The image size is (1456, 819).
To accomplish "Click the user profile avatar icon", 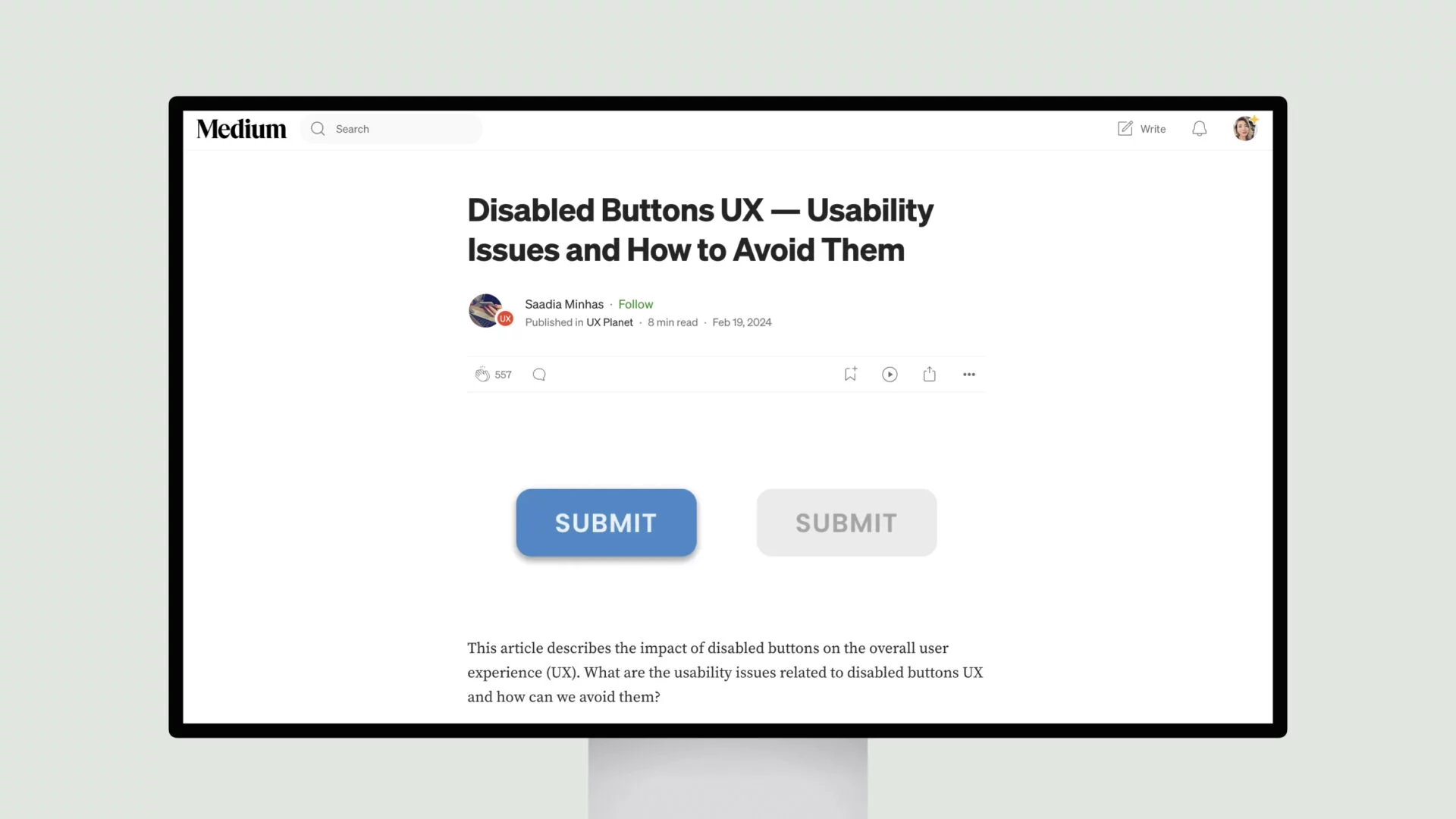I will 1245,128.
